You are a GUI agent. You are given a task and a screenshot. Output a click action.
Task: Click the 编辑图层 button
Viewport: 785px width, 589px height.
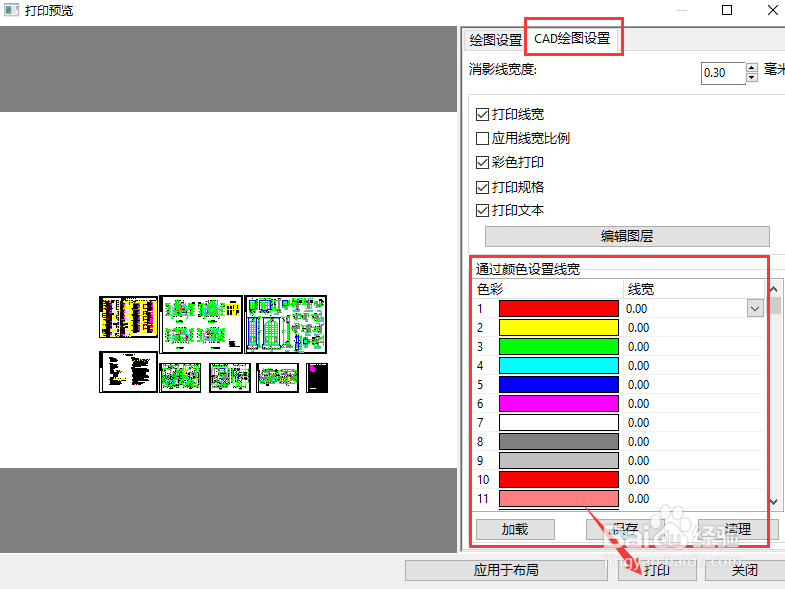click(x=627, y=236)
